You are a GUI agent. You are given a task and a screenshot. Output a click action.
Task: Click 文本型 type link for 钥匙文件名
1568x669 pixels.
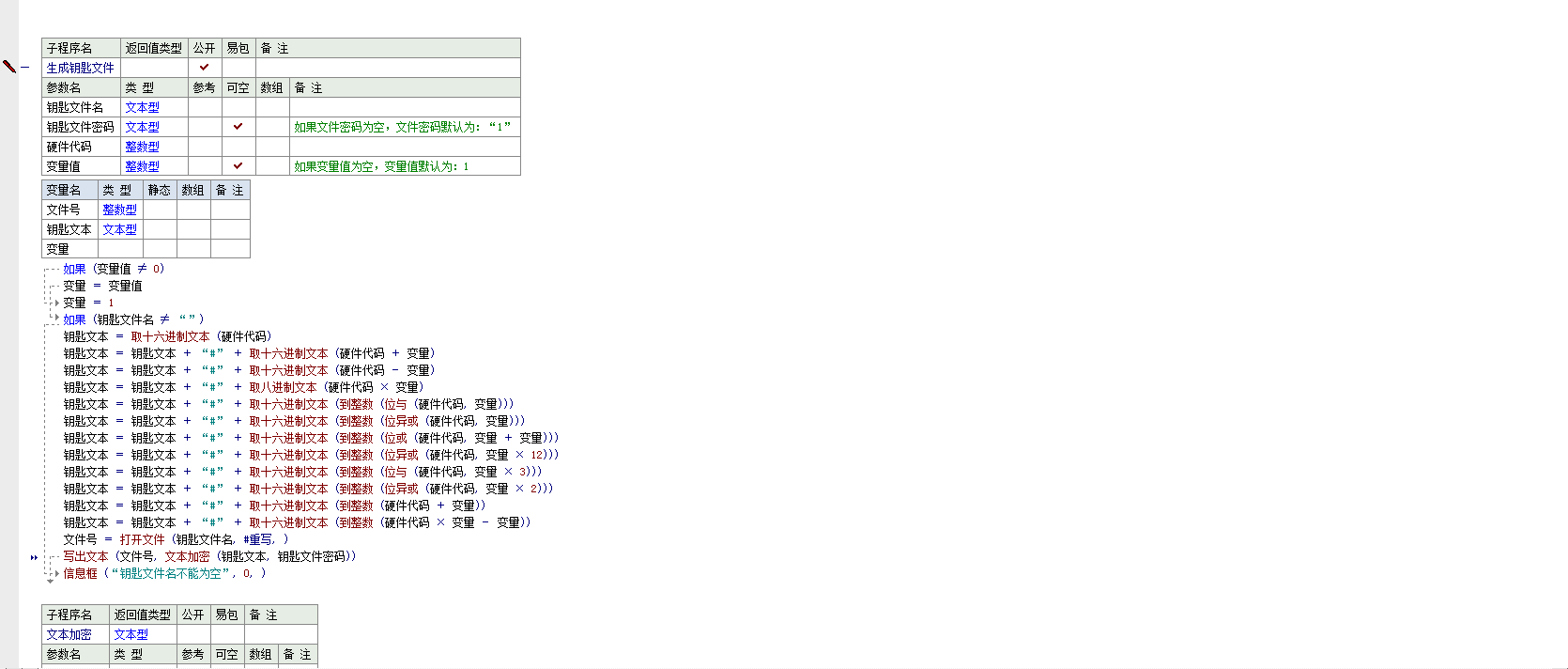point(142,107)
